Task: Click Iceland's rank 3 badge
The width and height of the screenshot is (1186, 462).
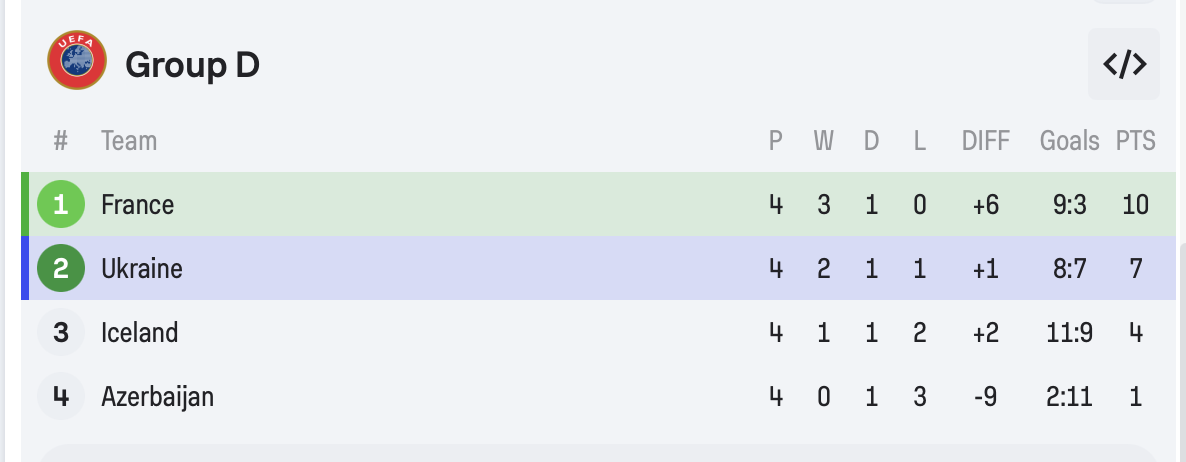Action: coord(61,333)
